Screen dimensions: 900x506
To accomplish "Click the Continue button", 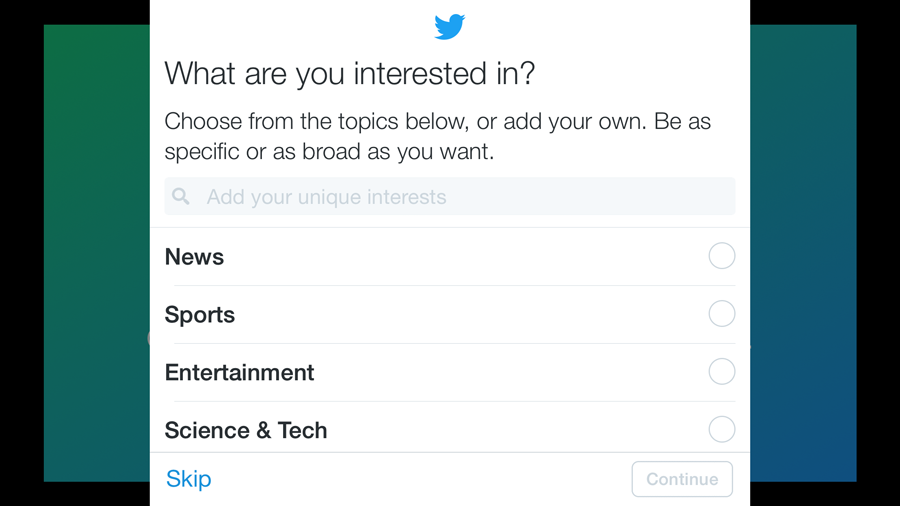I will (x=682, y=479).
